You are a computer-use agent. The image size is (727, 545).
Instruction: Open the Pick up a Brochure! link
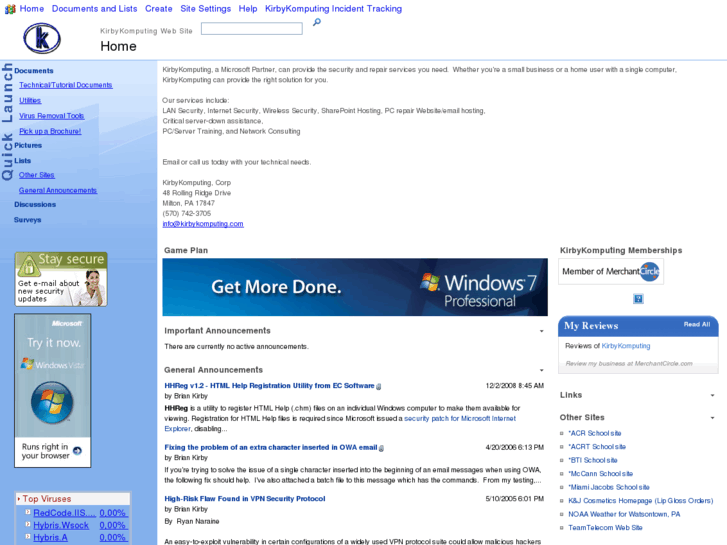[50, 131]
